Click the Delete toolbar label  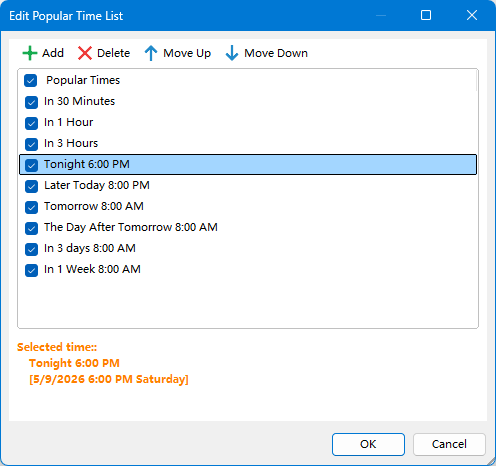[x=114, y=53]
